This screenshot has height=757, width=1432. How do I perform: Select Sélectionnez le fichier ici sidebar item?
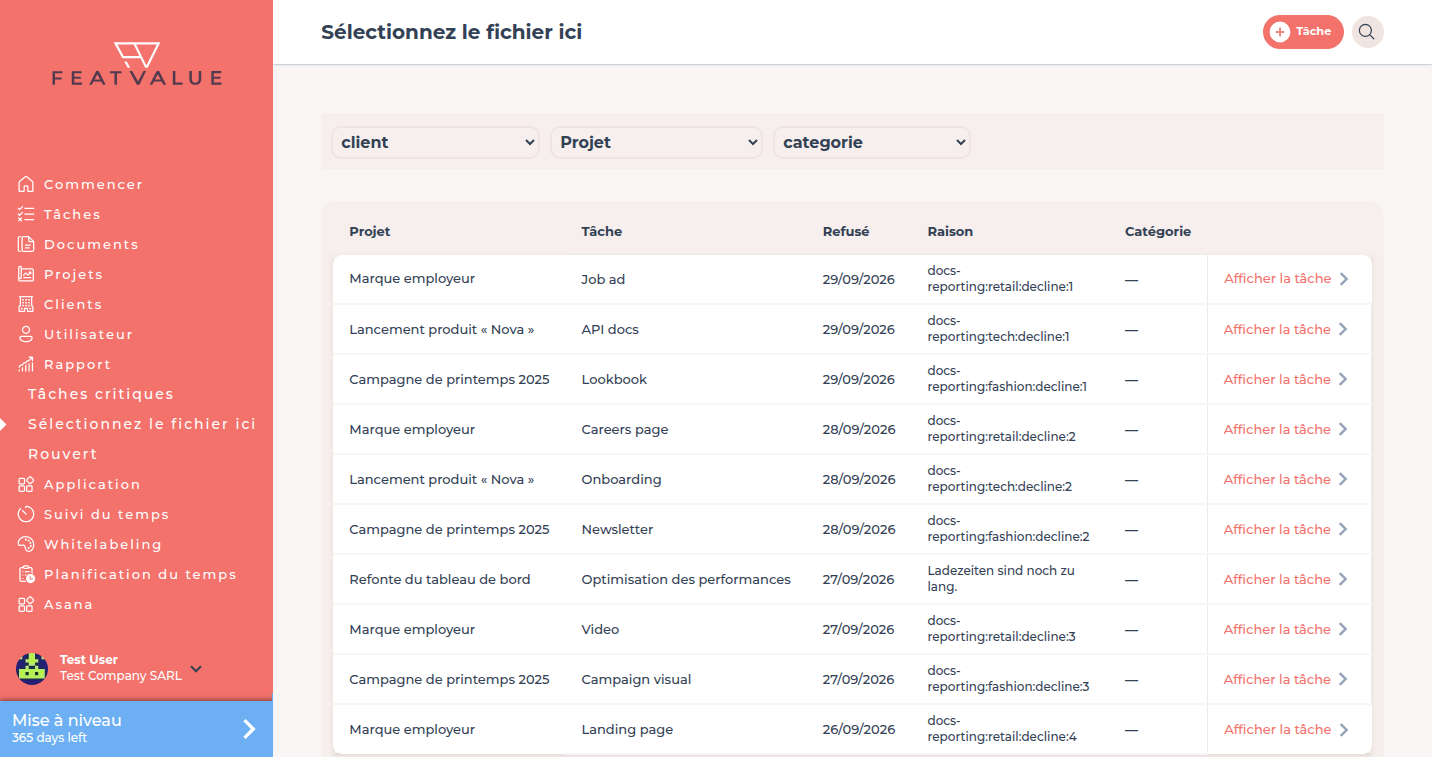[x=142, y=424]
